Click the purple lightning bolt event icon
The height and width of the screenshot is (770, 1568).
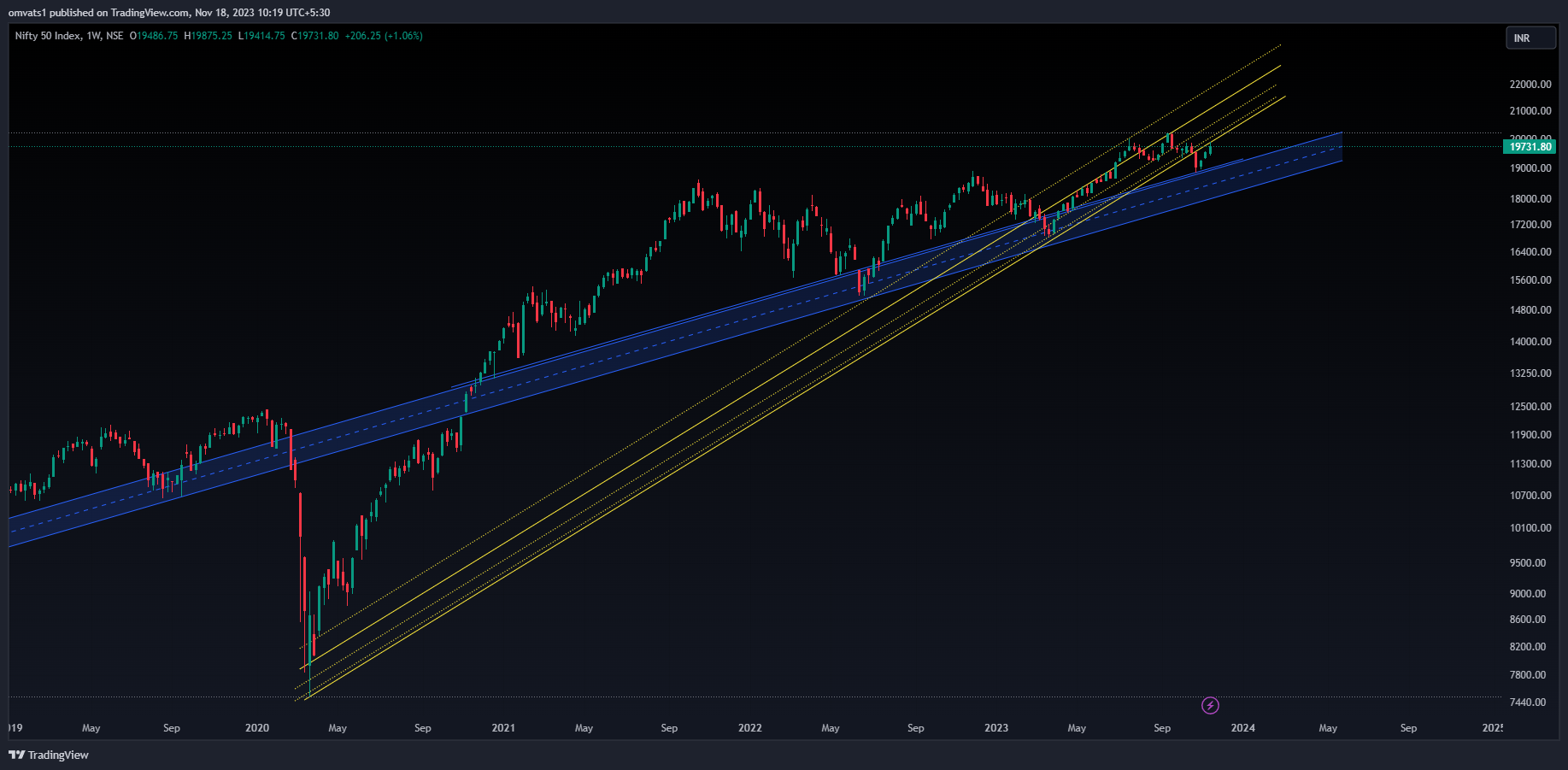(1210, 705)
